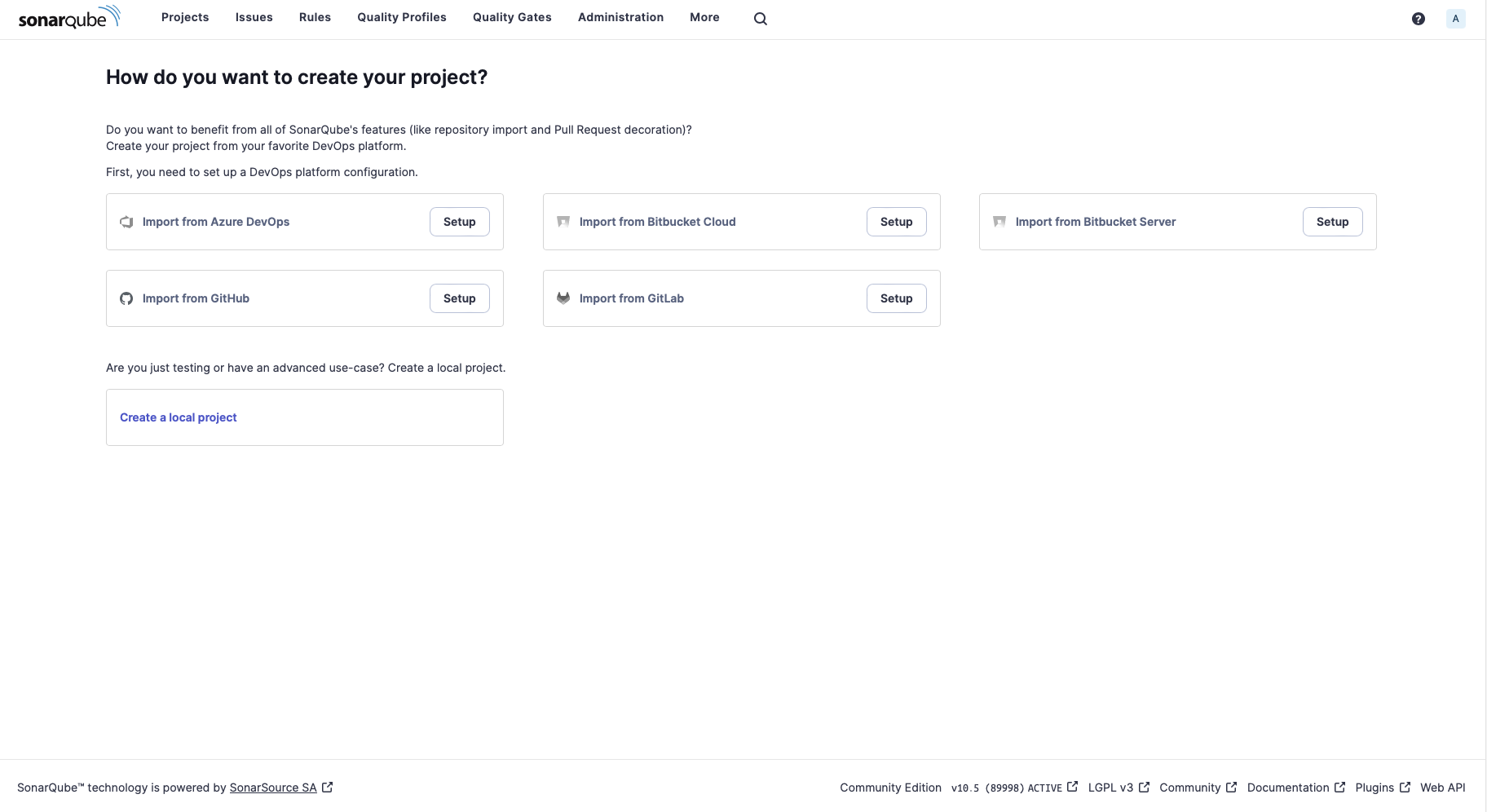Screen dimensions: 1487x812
Task: Click external link icon next to SonarSource SA
Action: [328, 788]
